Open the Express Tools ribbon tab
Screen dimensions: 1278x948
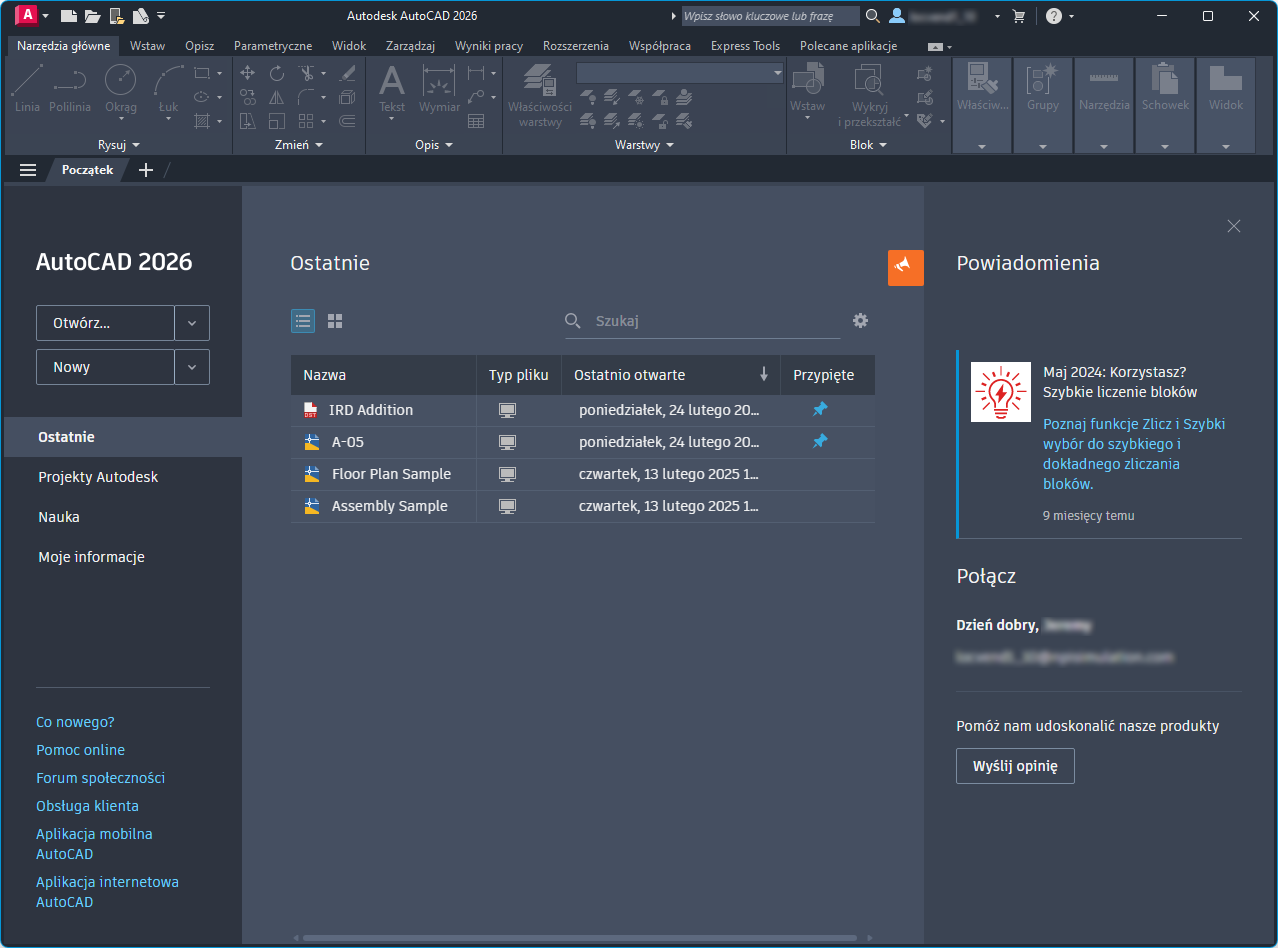pyautogui.click(x=745, y=46)
